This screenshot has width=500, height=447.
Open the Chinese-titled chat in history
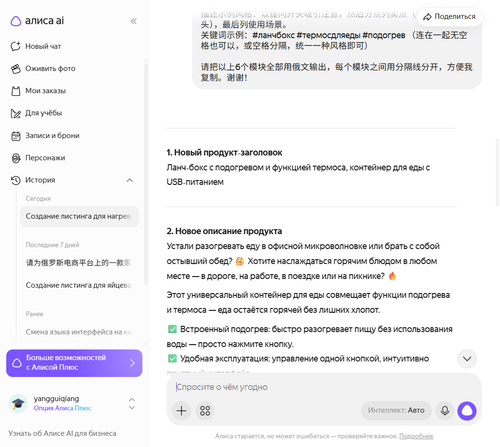click(79, 263)
